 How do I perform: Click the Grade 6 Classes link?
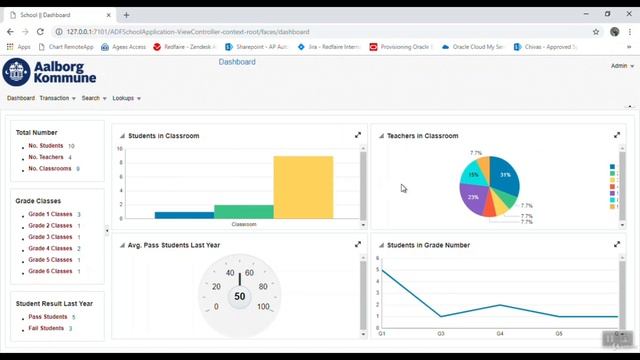click(x=50, y=271)
